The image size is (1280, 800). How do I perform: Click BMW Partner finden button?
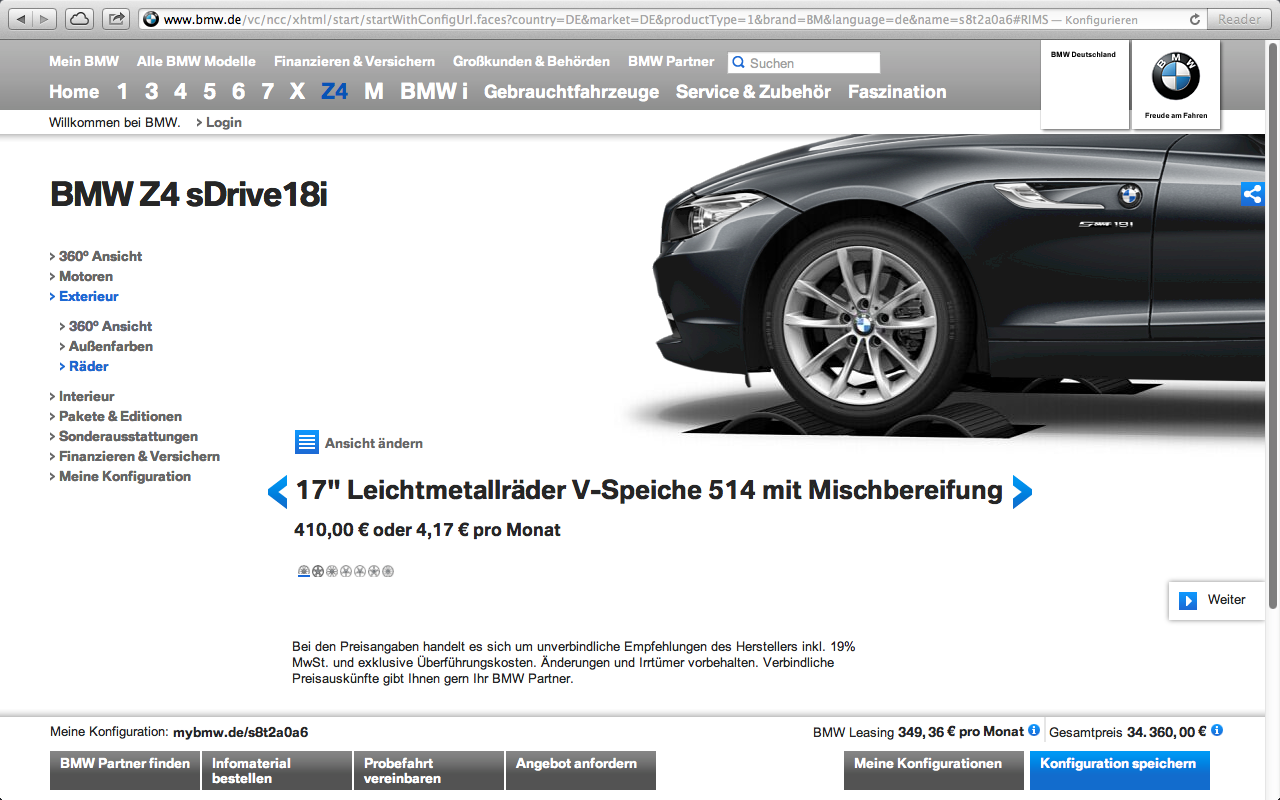coord(124,771)
